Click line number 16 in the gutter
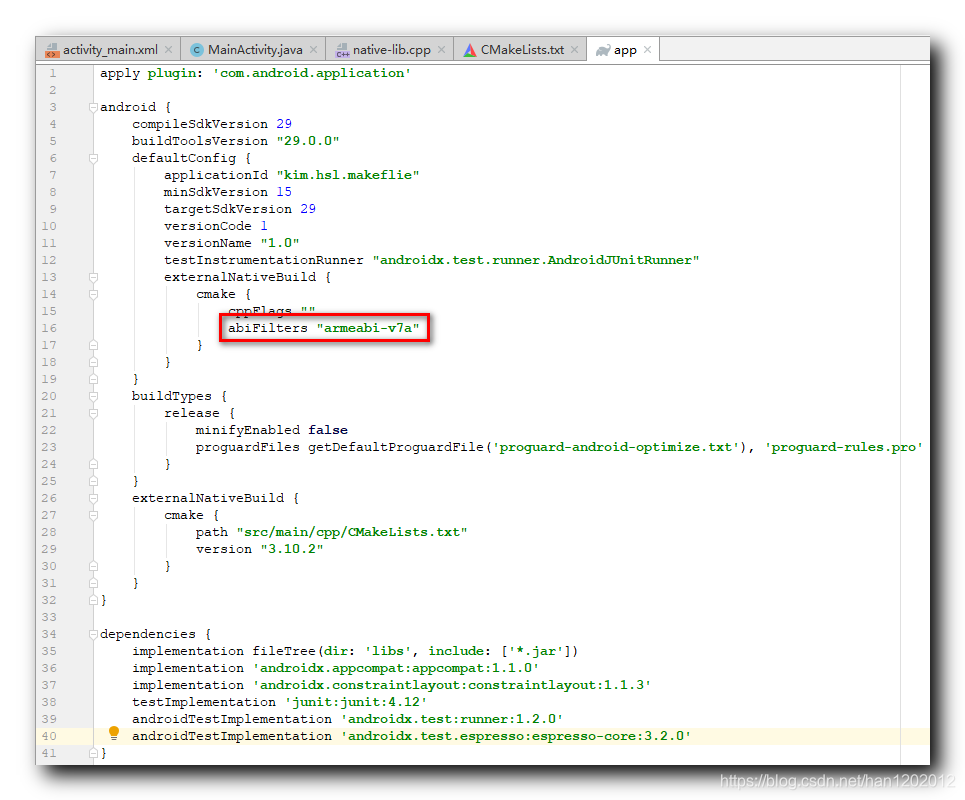 pos(49,328)
